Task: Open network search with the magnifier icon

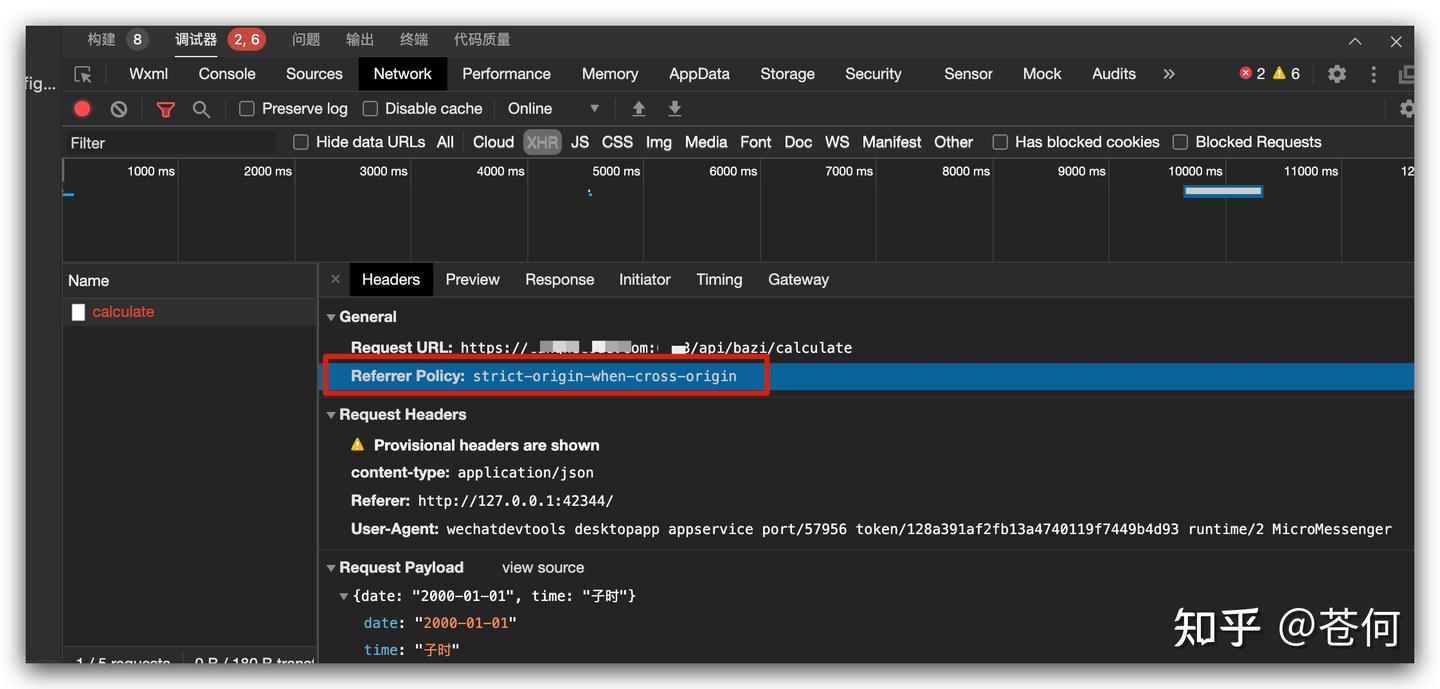Action: (x=201, y=109)
